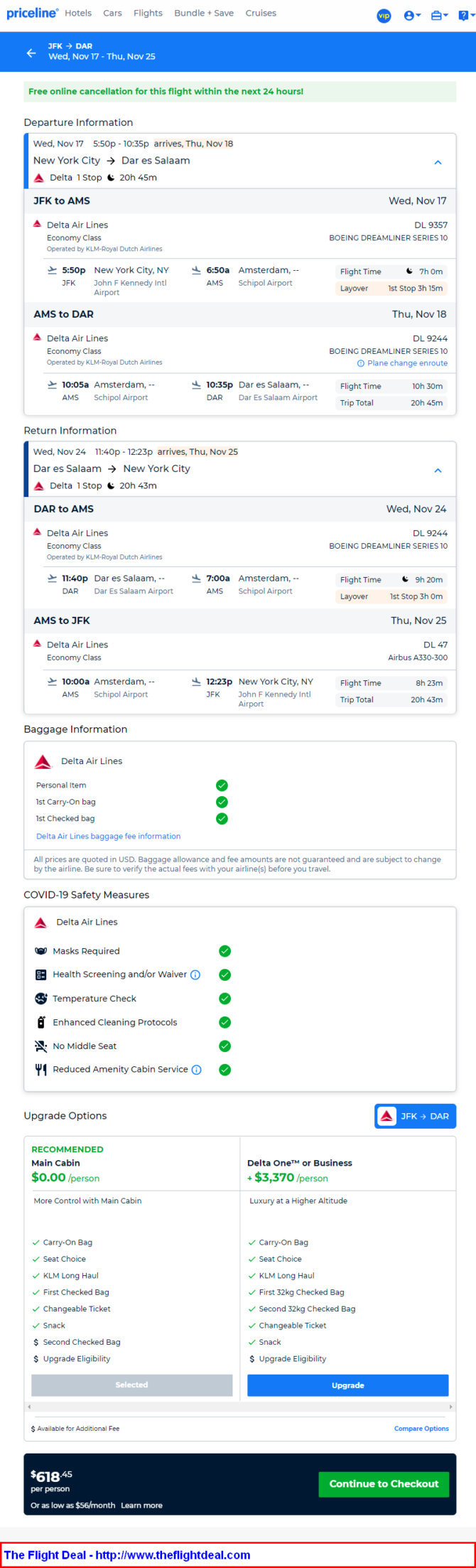Open the Bundle + Save menu item
476x1568 pixels.
point(204,13)
